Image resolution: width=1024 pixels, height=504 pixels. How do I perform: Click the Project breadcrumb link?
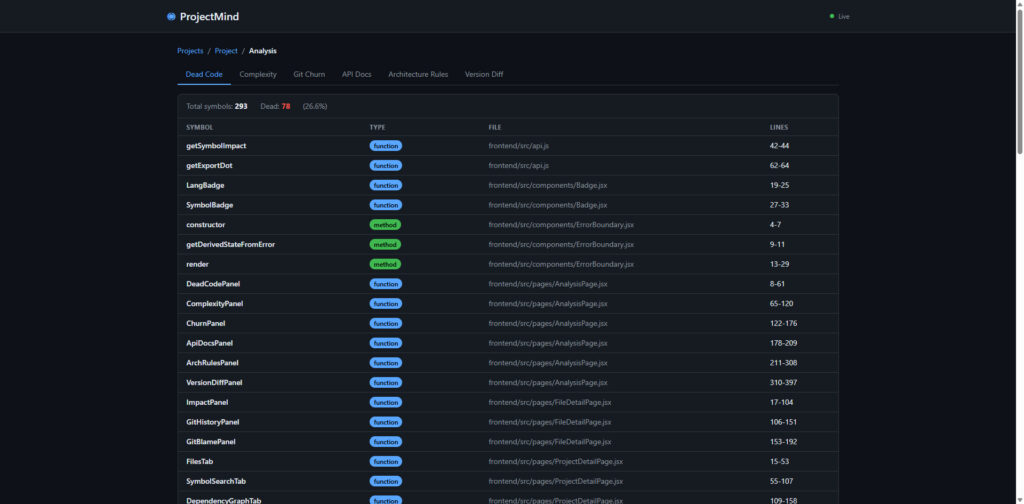click(226, 51)
